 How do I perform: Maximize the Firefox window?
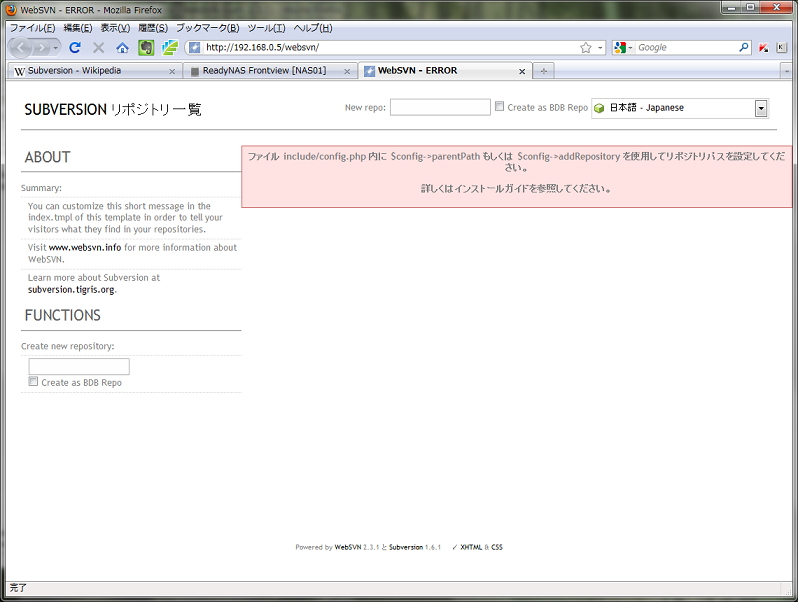(x=750, y=7)
